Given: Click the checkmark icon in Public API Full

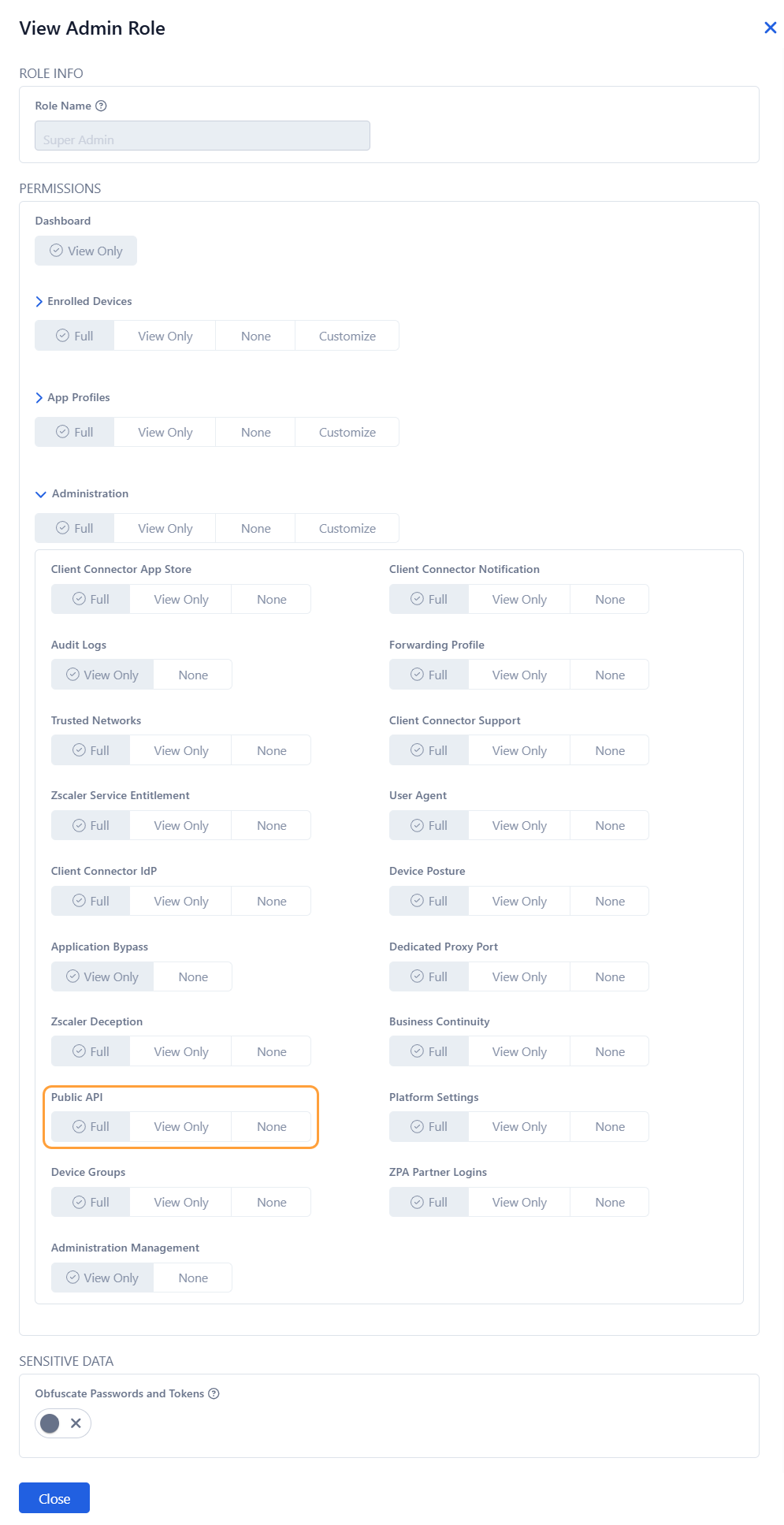Looking at the screenshot, I should (x=79, y=1127).
